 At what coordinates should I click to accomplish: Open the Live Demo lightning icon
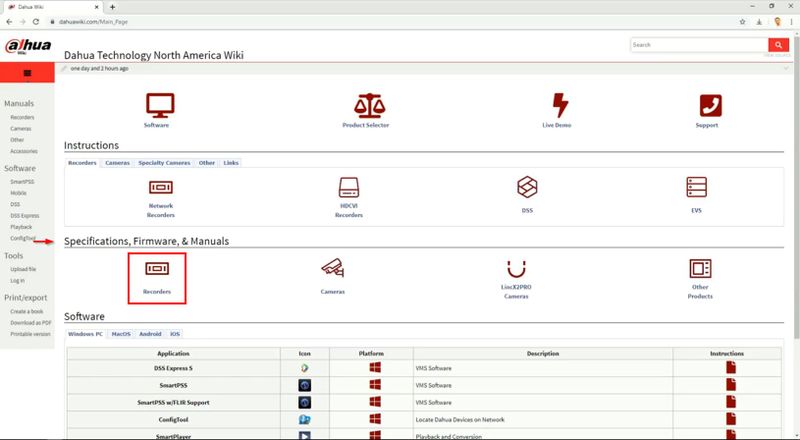[x=561, y=105]
